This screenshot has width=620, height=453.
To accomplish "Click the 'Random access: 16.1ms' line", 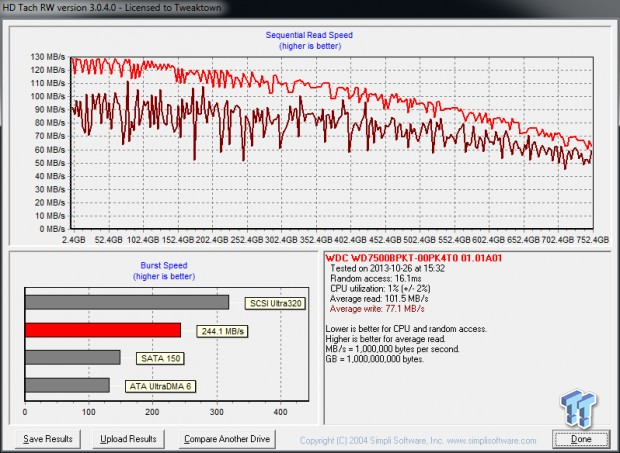I will (x=375, y=279).
